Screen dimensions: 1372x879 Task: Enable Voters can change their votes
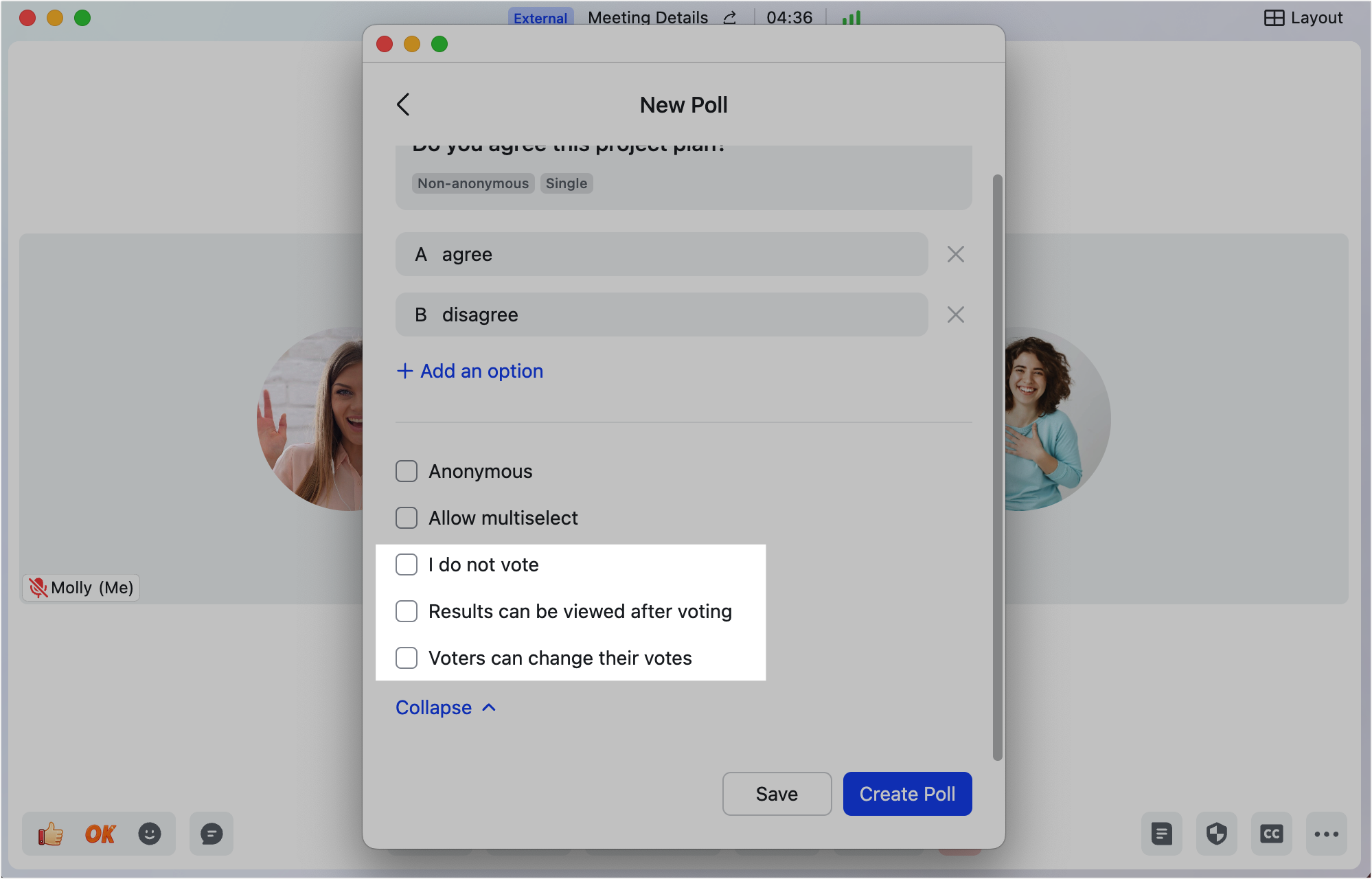[407, 658]
